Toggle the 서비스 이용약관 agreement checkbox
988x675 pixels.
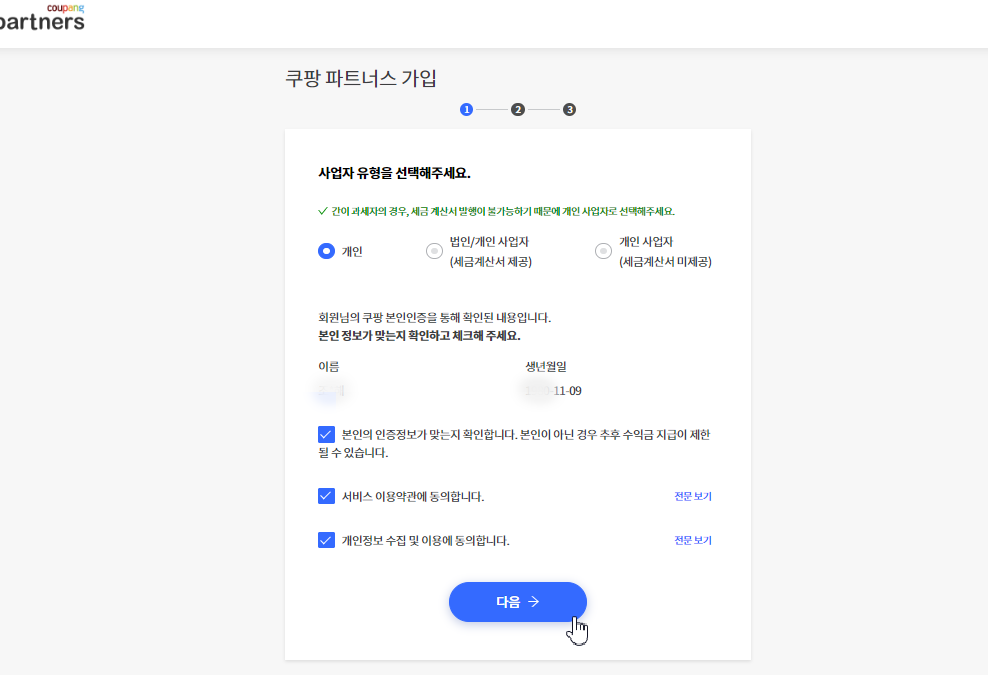tap(326, 495)
